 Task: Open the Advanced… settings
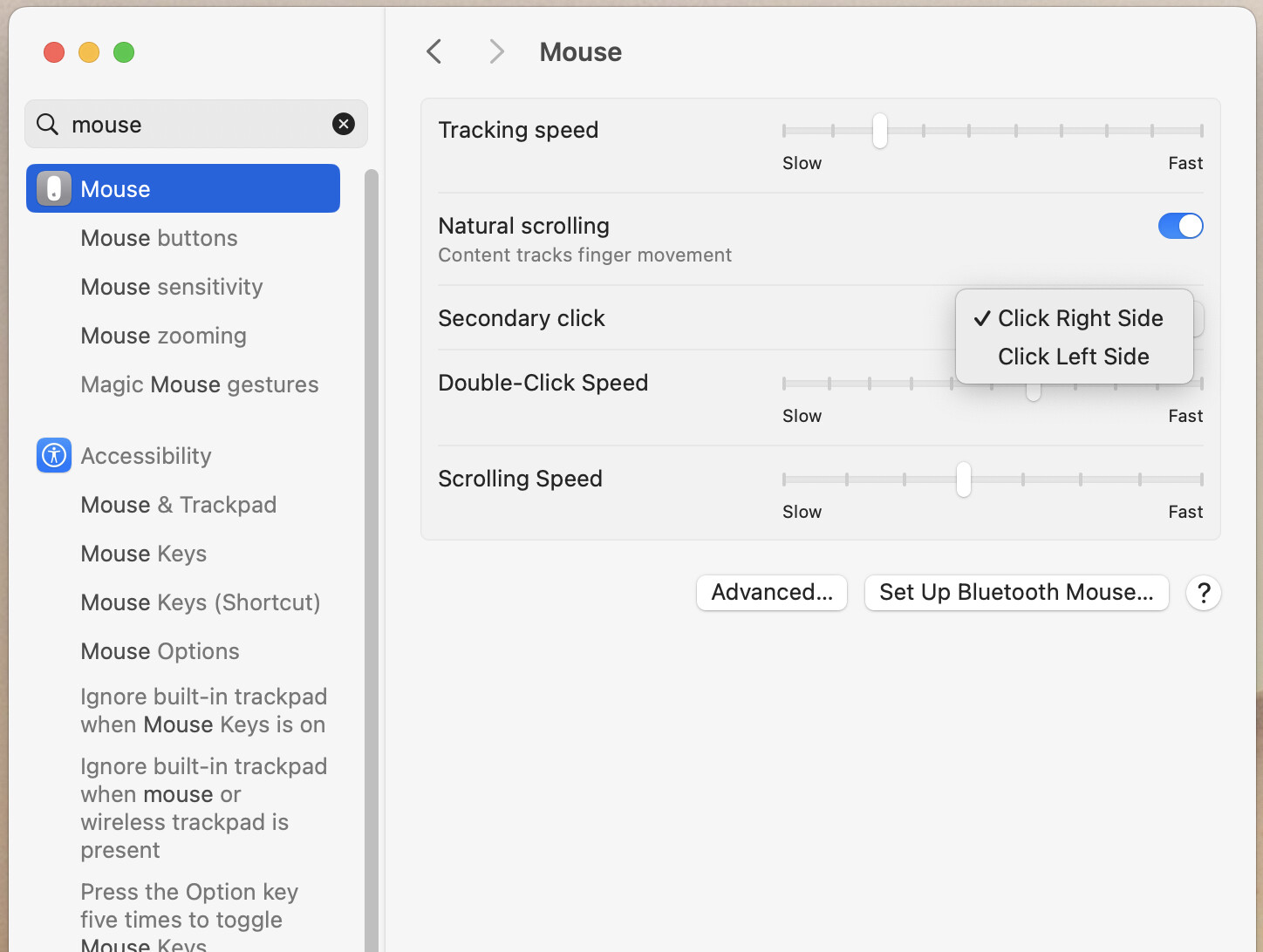pos(772,593)
